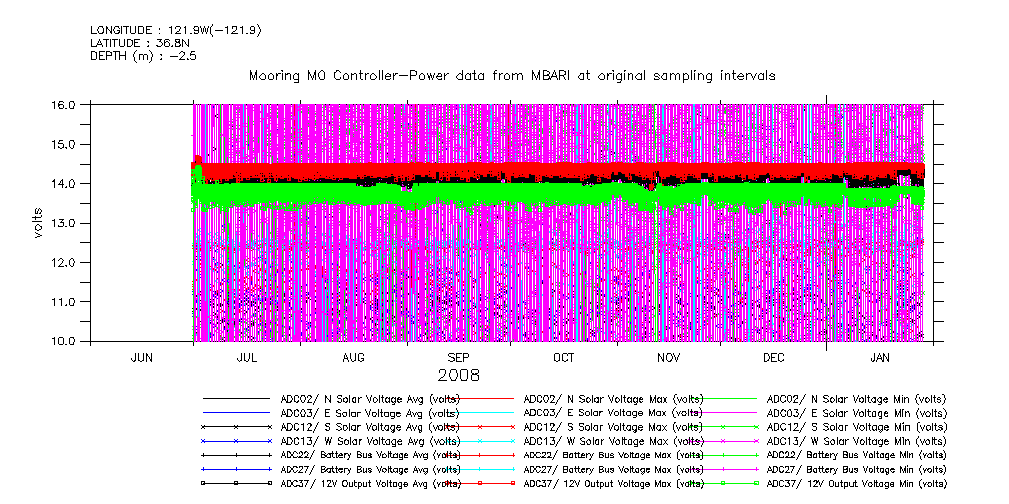
Task: Click the JAN month label on the time axis
Action: point(880,357)
